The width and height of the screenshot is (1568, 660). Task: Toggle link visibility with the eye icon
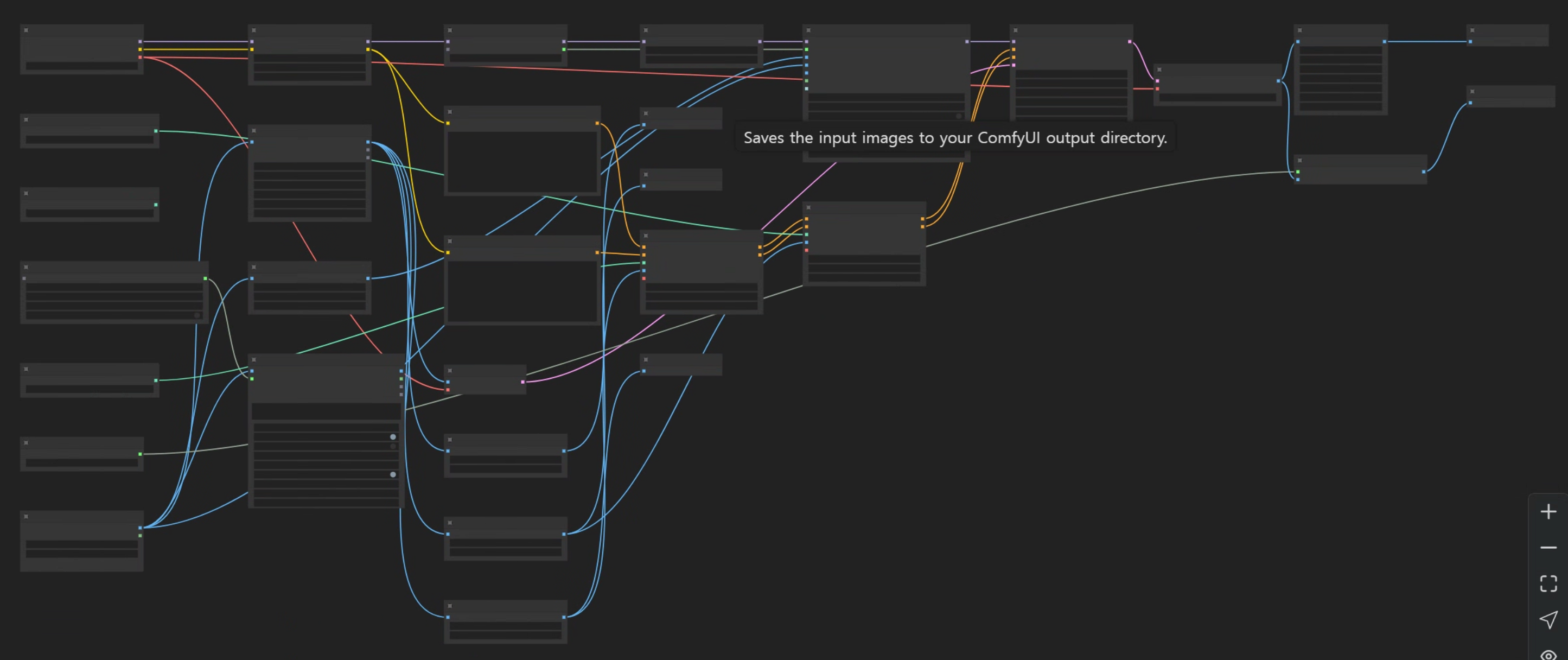[x=1548, y=655]
